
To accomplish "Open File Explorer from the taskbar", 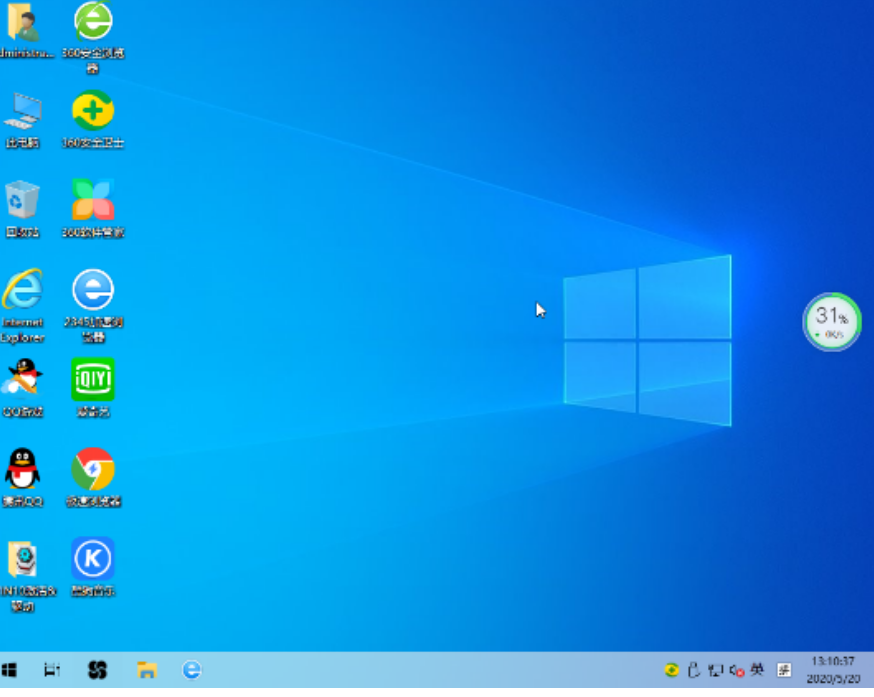I will coord(147,670).
